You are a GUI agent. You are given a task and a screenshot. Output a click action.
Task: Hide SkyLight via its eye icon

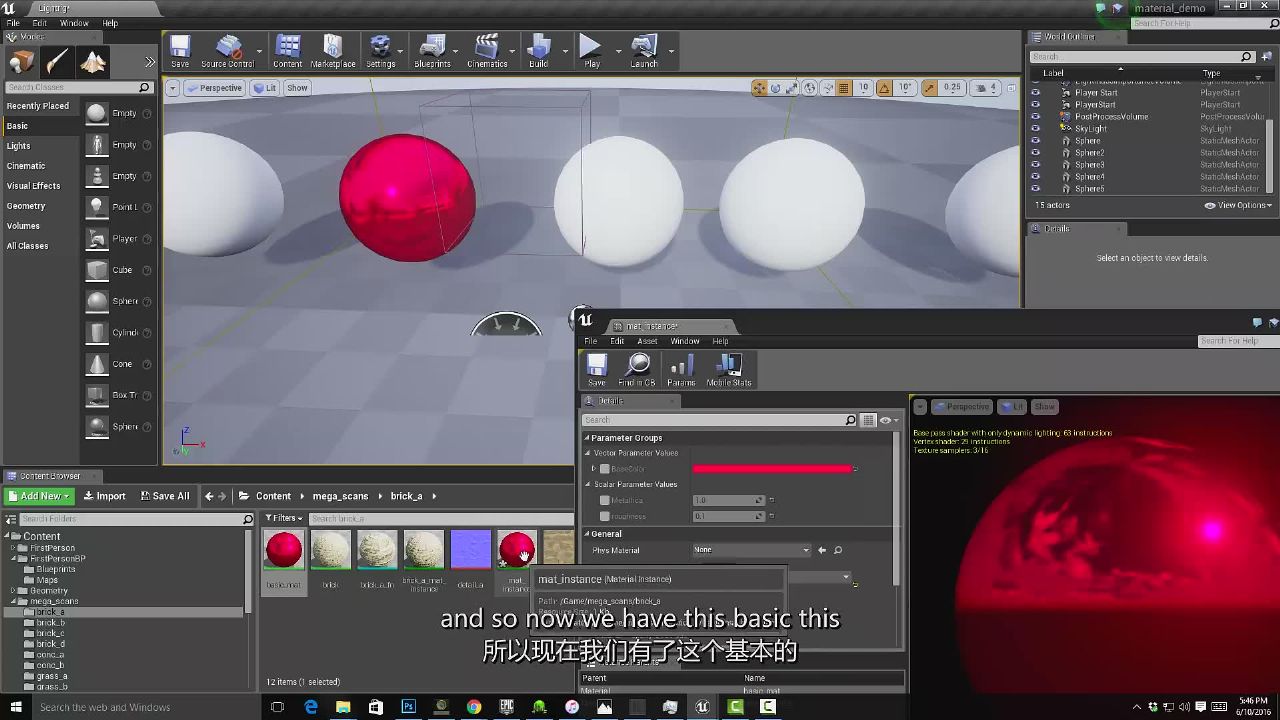1035,129
